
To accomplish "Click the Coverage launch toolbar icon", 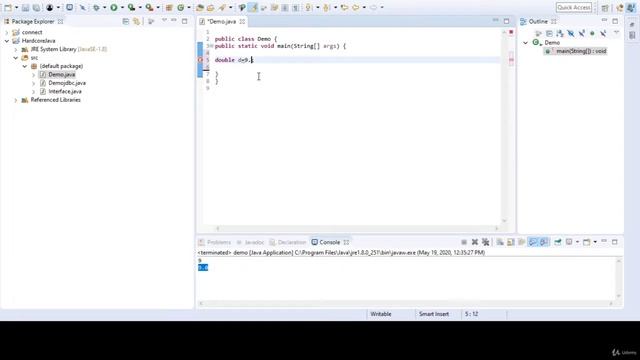I will 131,7.
